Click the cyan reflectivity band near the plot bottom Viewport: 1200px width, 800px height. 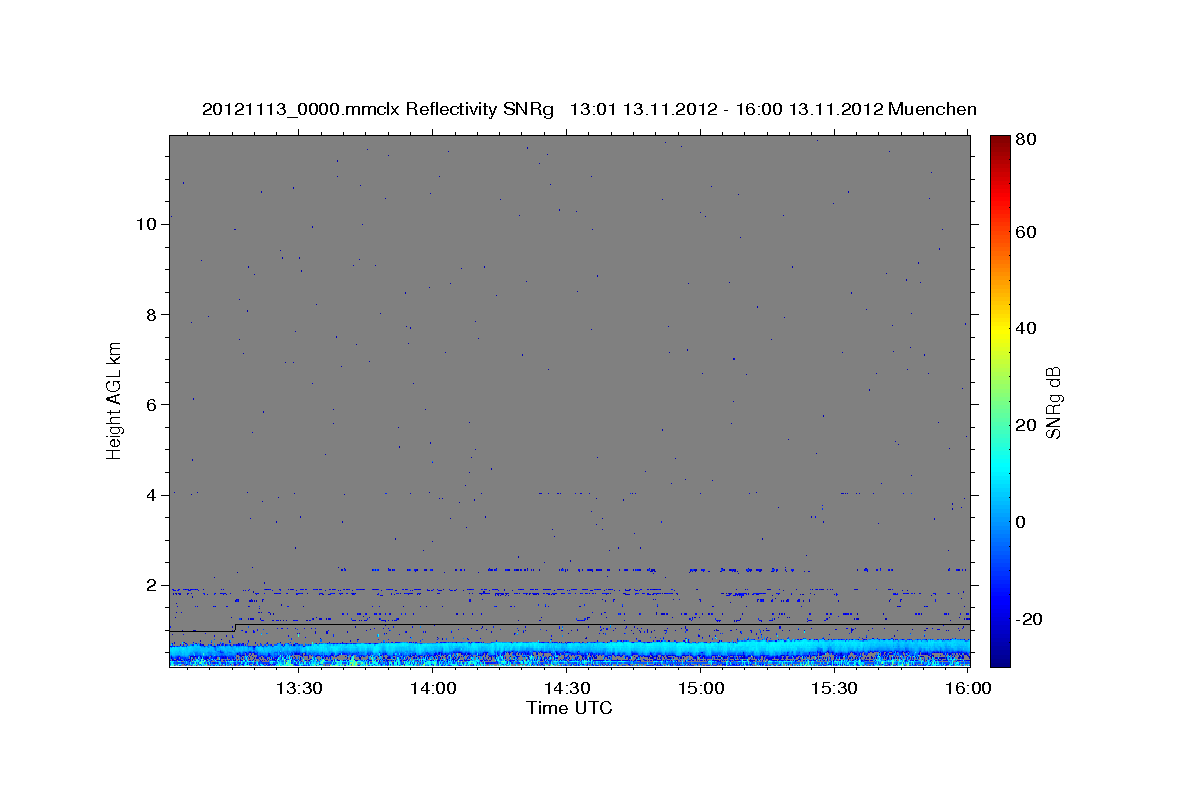569,649
